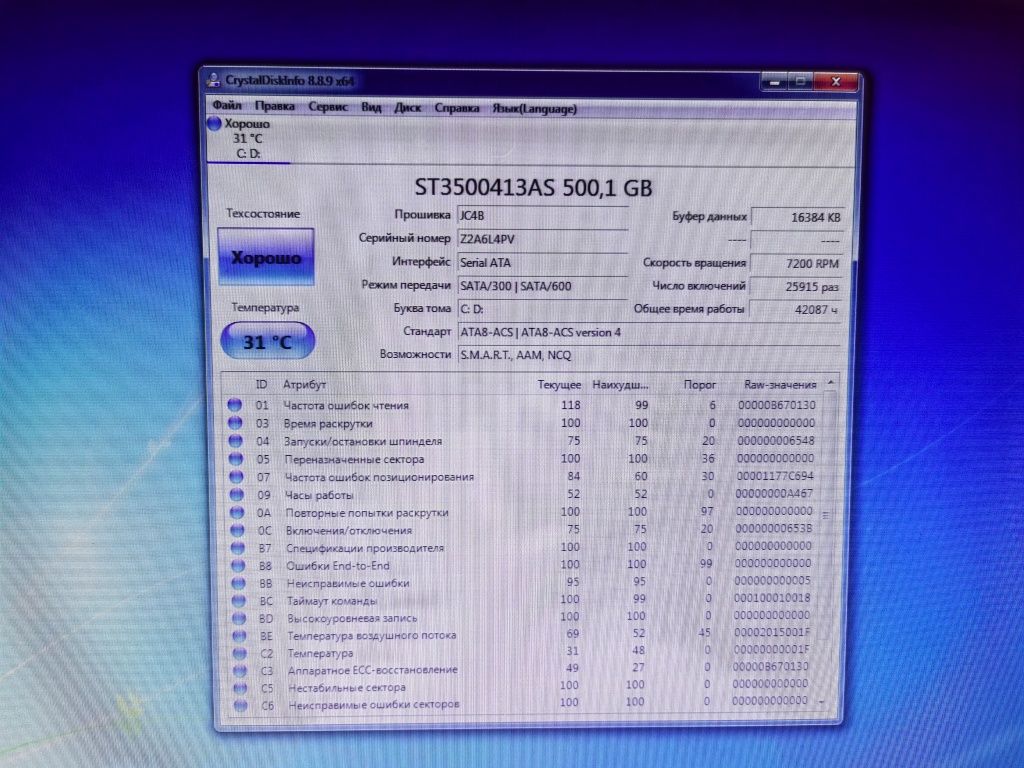Click the Raw-значения column header
The height and width of the screenshot is (768, 1024).
780,385
